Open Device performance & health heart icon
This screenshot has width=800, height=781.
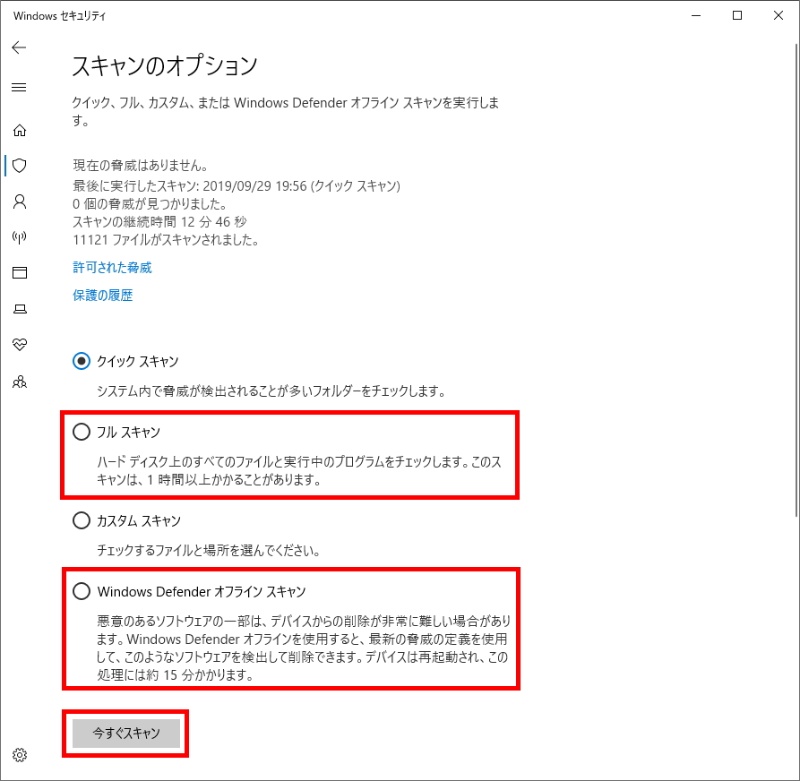(18, 345)
